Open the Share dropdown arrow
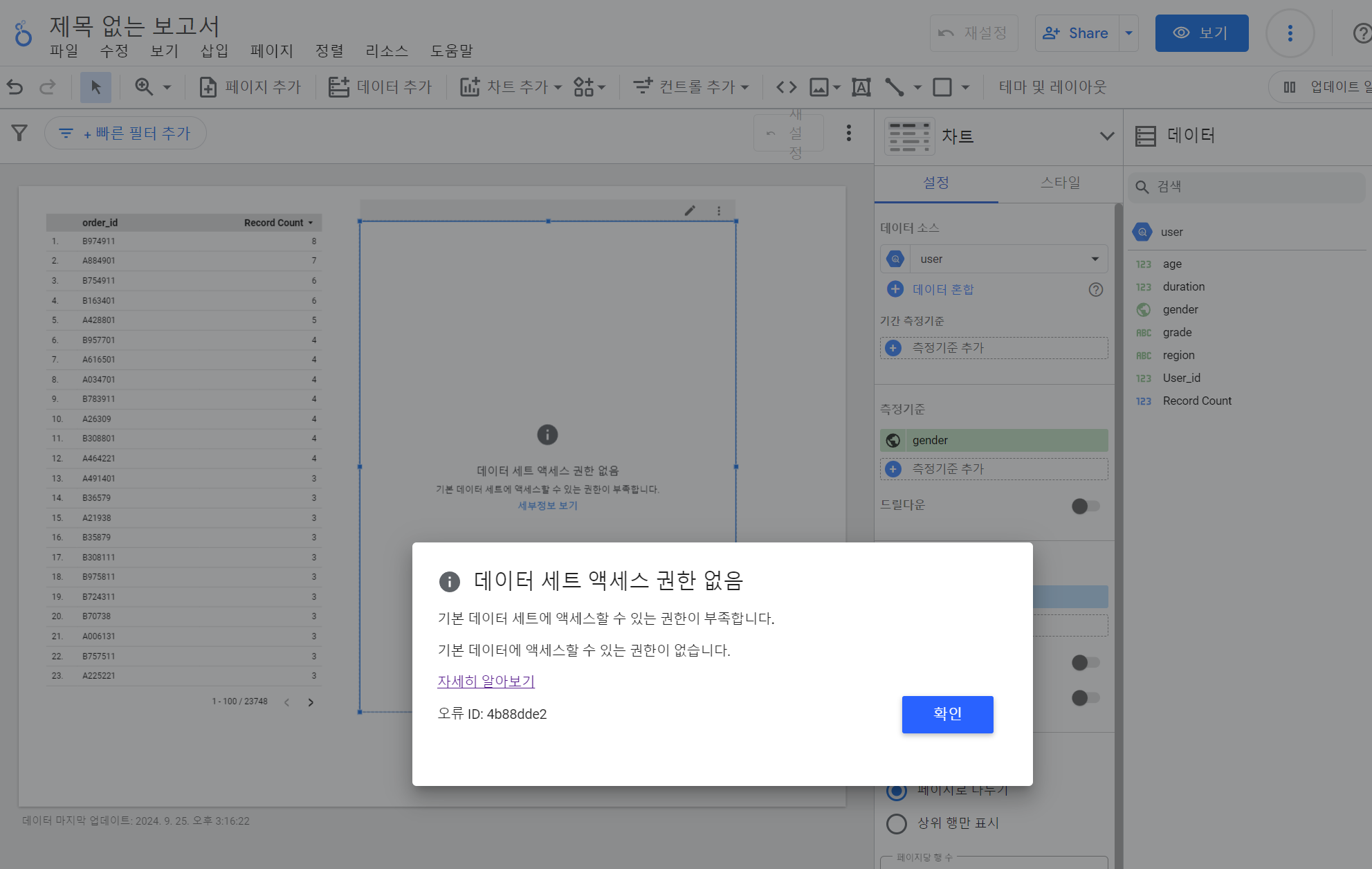Image resolution: width=1372 pixels, height=869 pixels. (x=1129, y=33)
